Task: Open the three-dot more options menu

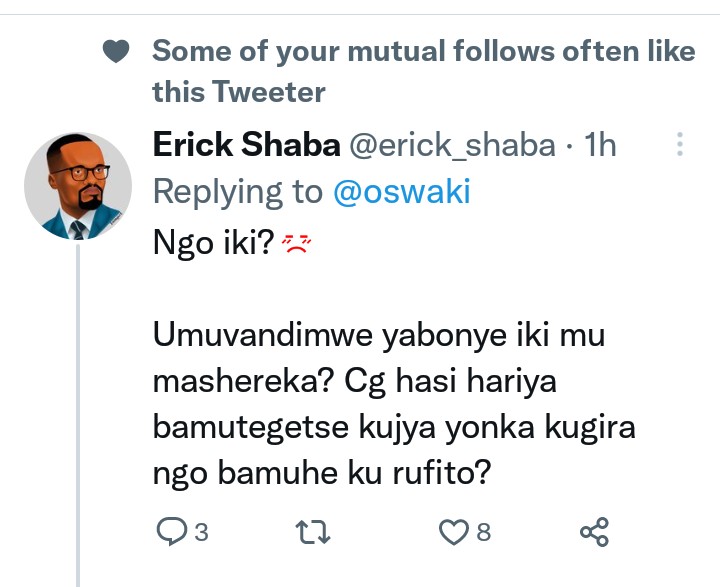Action: click(x=680, y=145)
